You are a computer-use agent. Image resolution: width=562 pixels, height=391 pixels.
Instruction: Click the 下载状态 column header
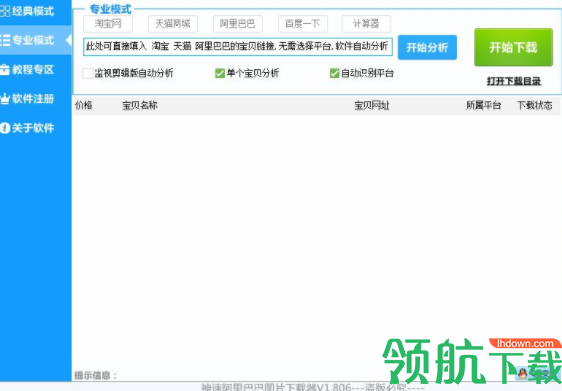[534, 105]
